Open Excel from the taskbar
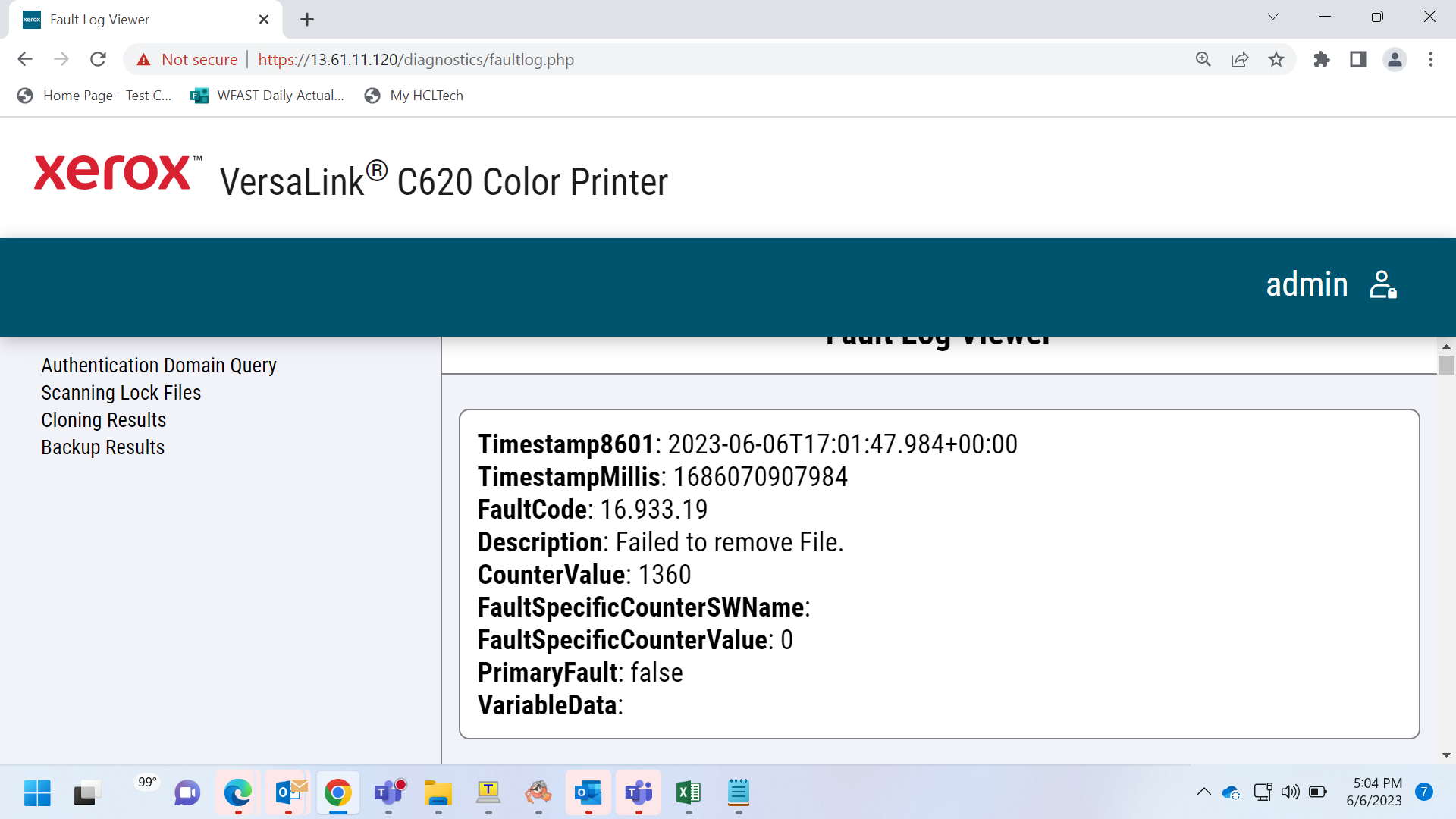This screenshot has height=819, width=1456. (x=689, y=793)
